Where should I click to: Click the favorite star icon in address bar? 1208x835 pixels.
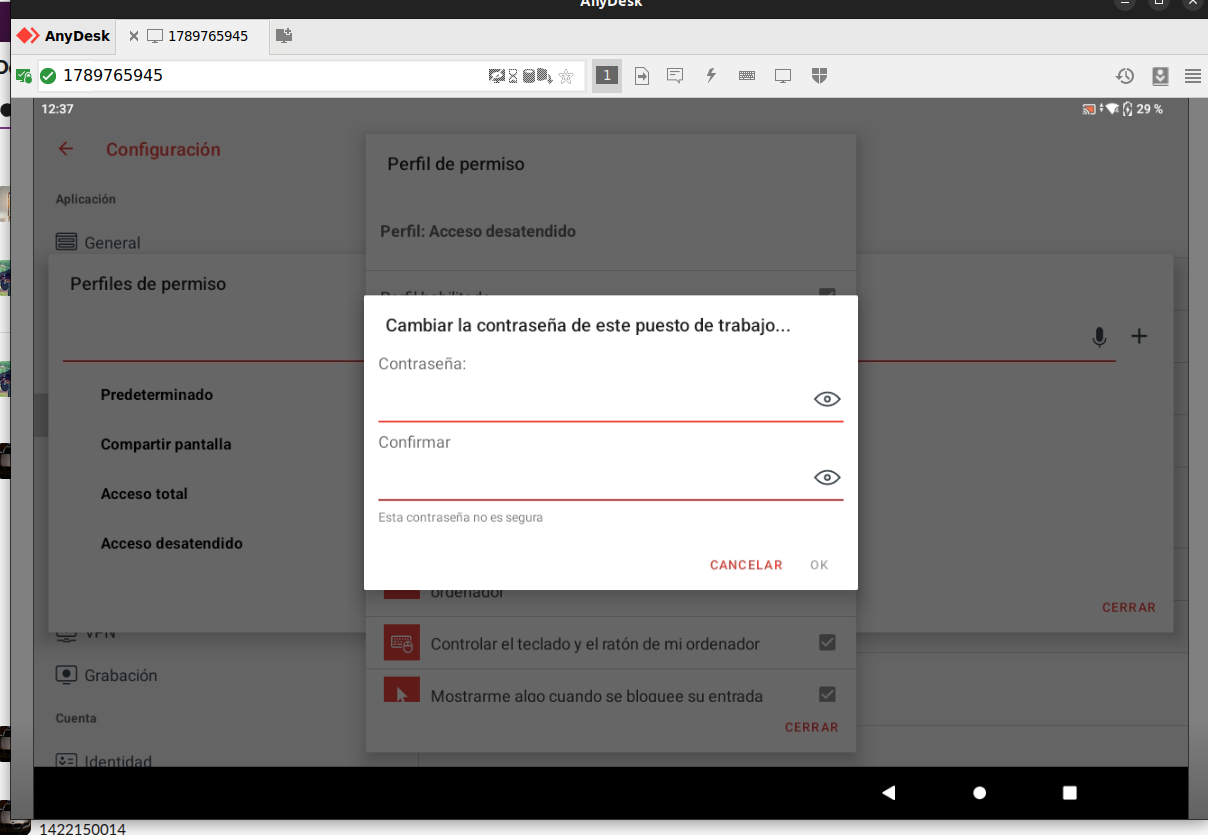coord(566,76)
